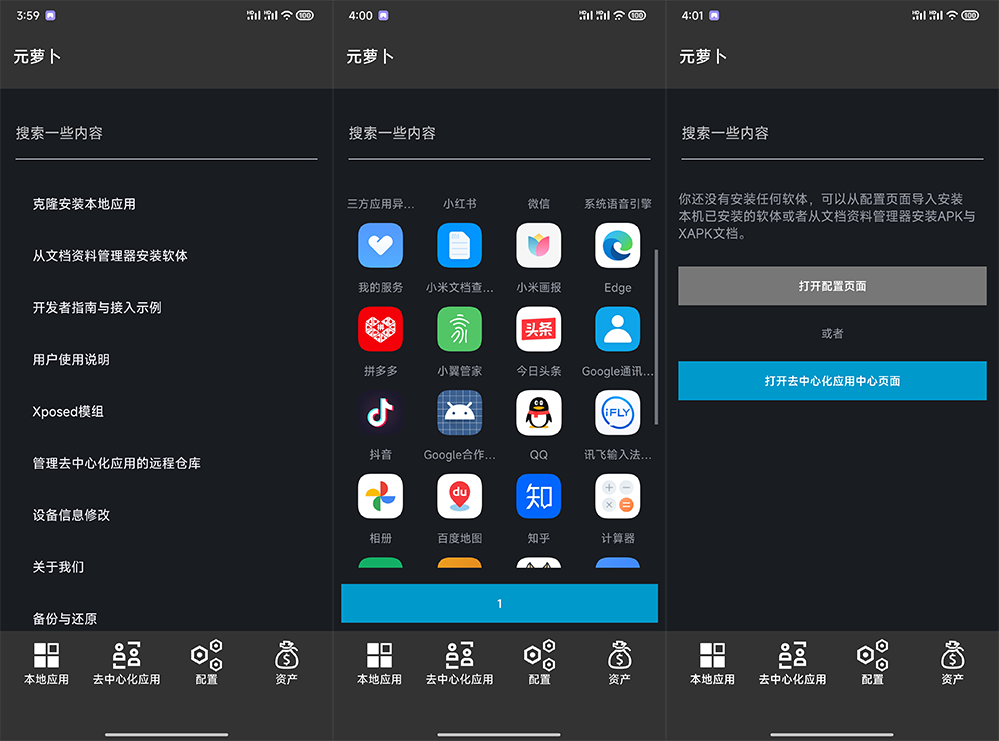Select the Edge browser icon
The height and width of the screenshot is (741, 999).
(617, 245)
